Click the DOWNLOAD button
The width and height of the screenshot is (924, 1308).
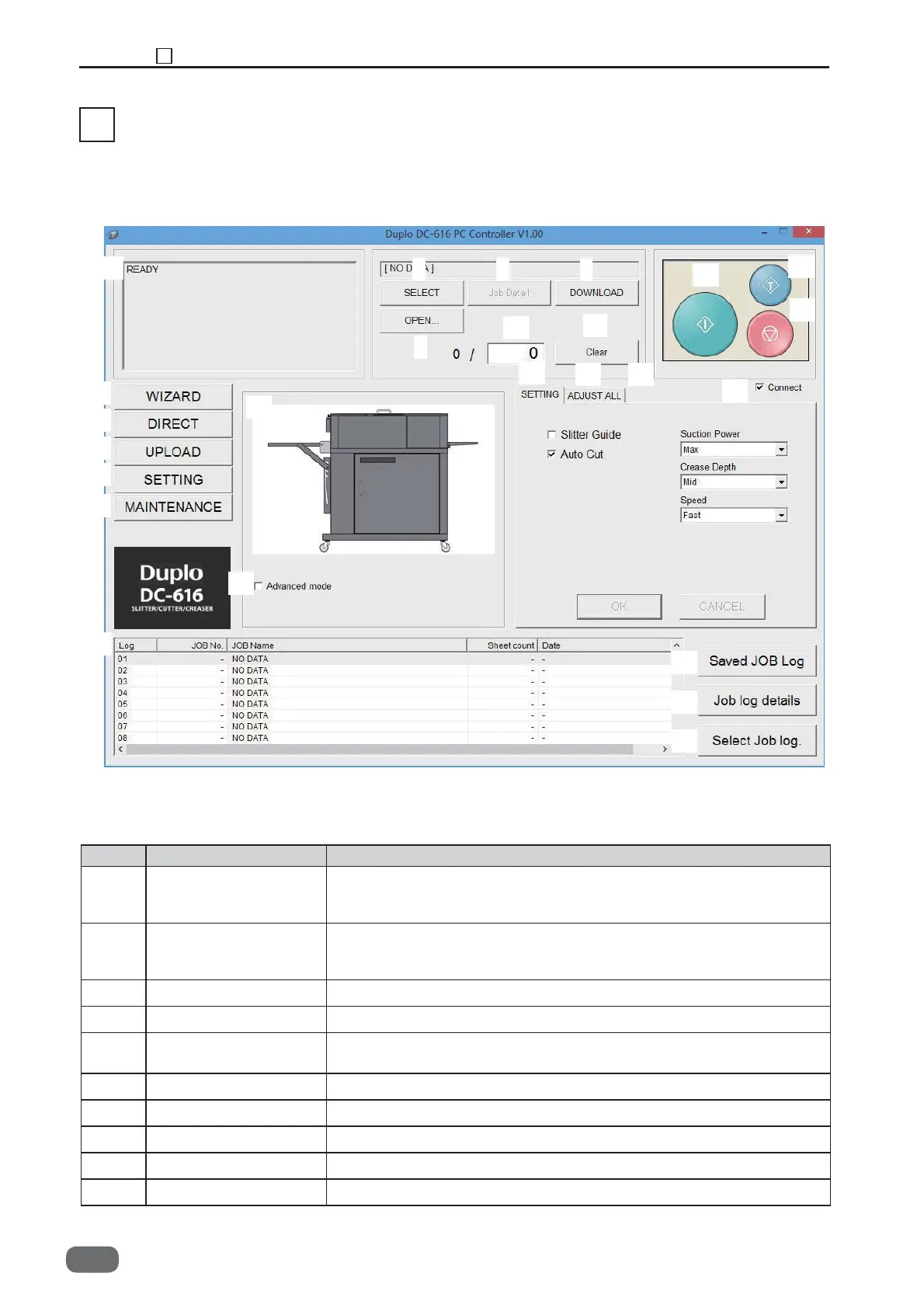click(596, 293)
